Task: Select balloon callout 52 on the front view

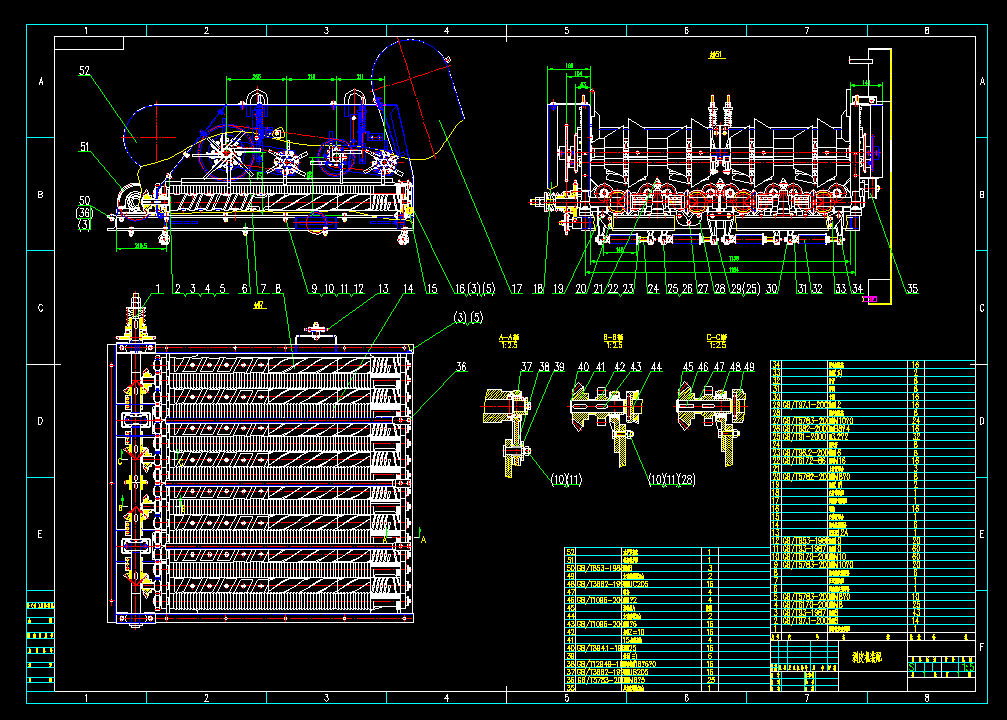Action: [x=84, y=70]
